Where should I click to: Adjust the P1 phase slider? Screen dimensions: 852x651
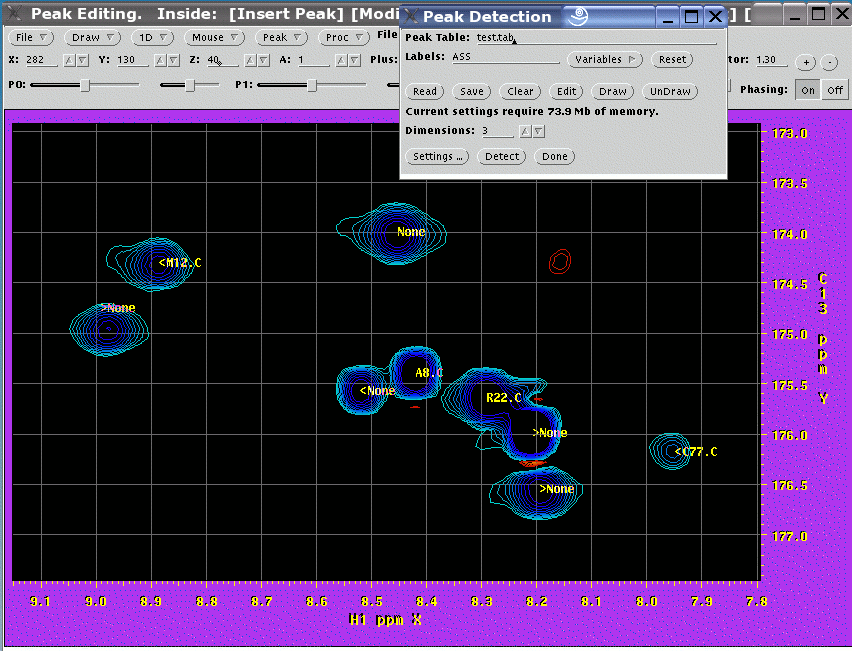(312, 85)
